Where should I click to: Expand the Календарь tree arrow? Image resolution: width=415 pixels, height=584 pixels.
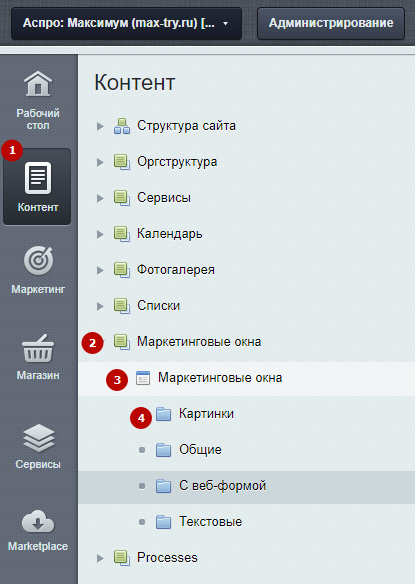(100, 234)
